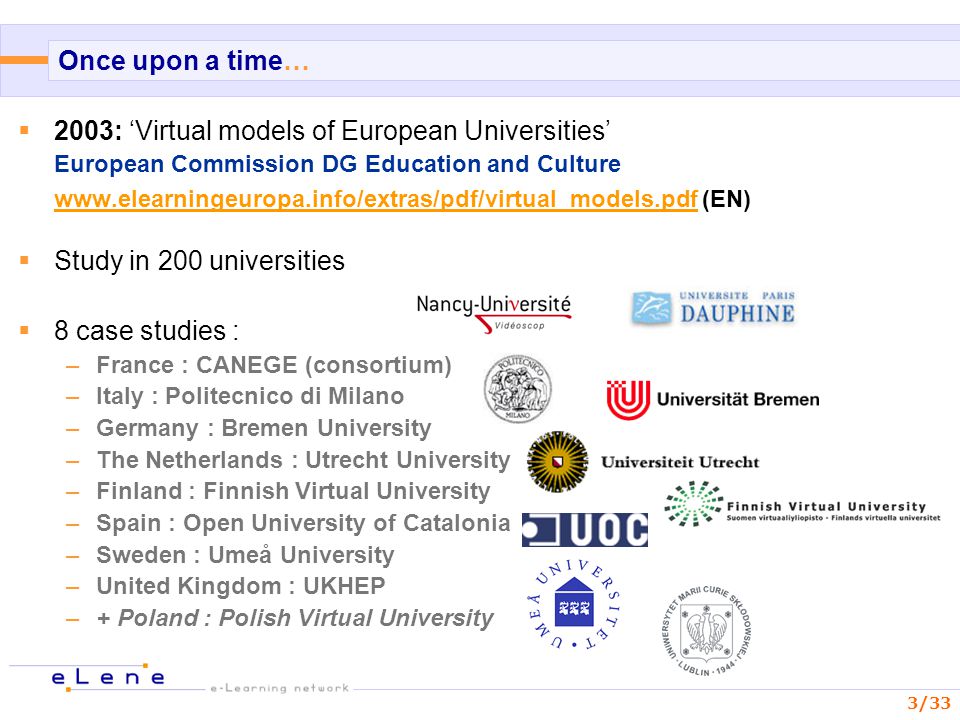Click the Université Paris Dauphine logo
Image resolution: width=960 pixels, height=720 pixels.
point(713,308)
